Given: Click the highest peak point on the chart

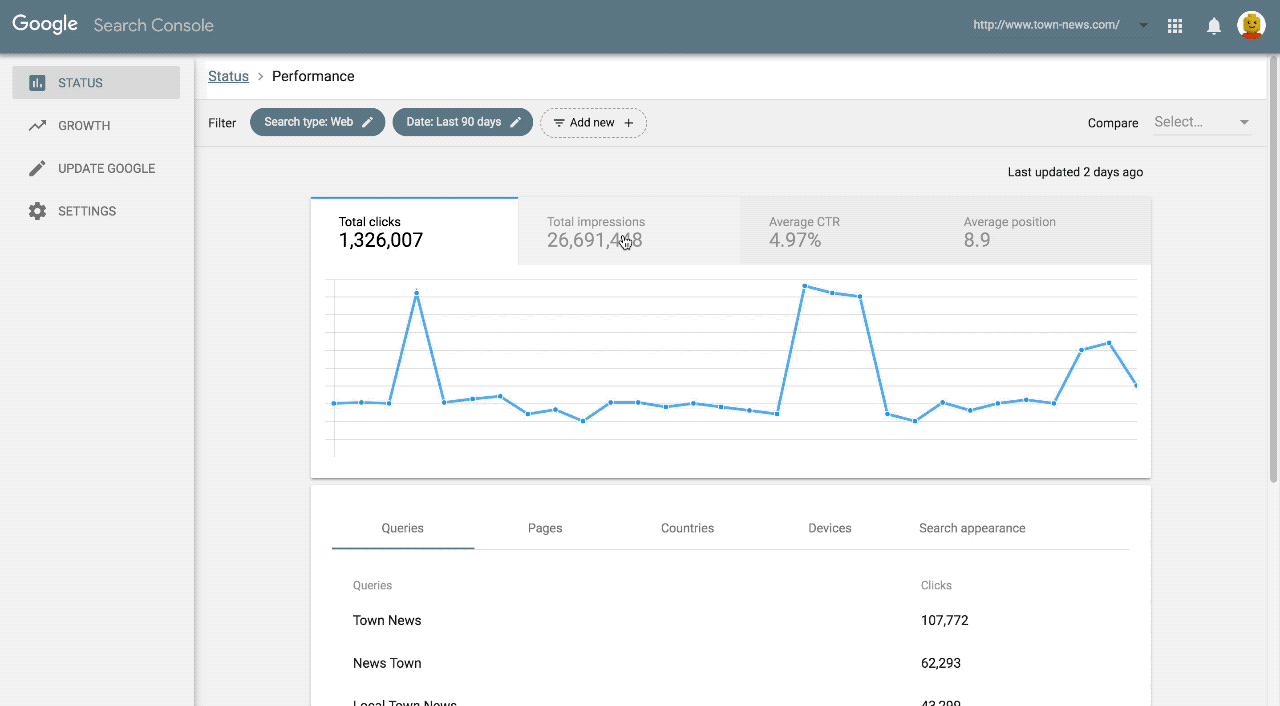Looking at the screenshot, I should point(804,286).
